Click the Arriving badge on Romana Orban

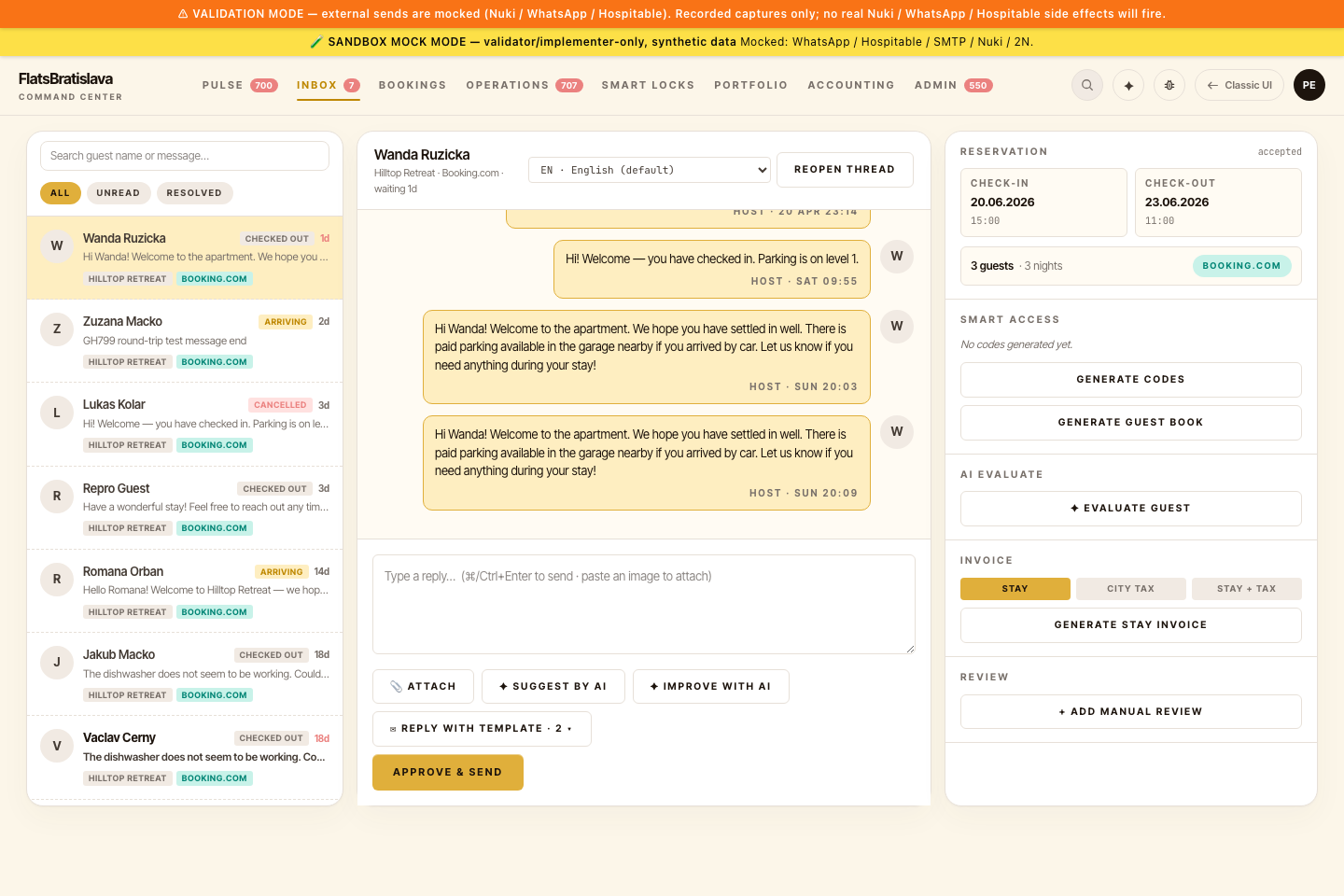(x=282, y=572)
